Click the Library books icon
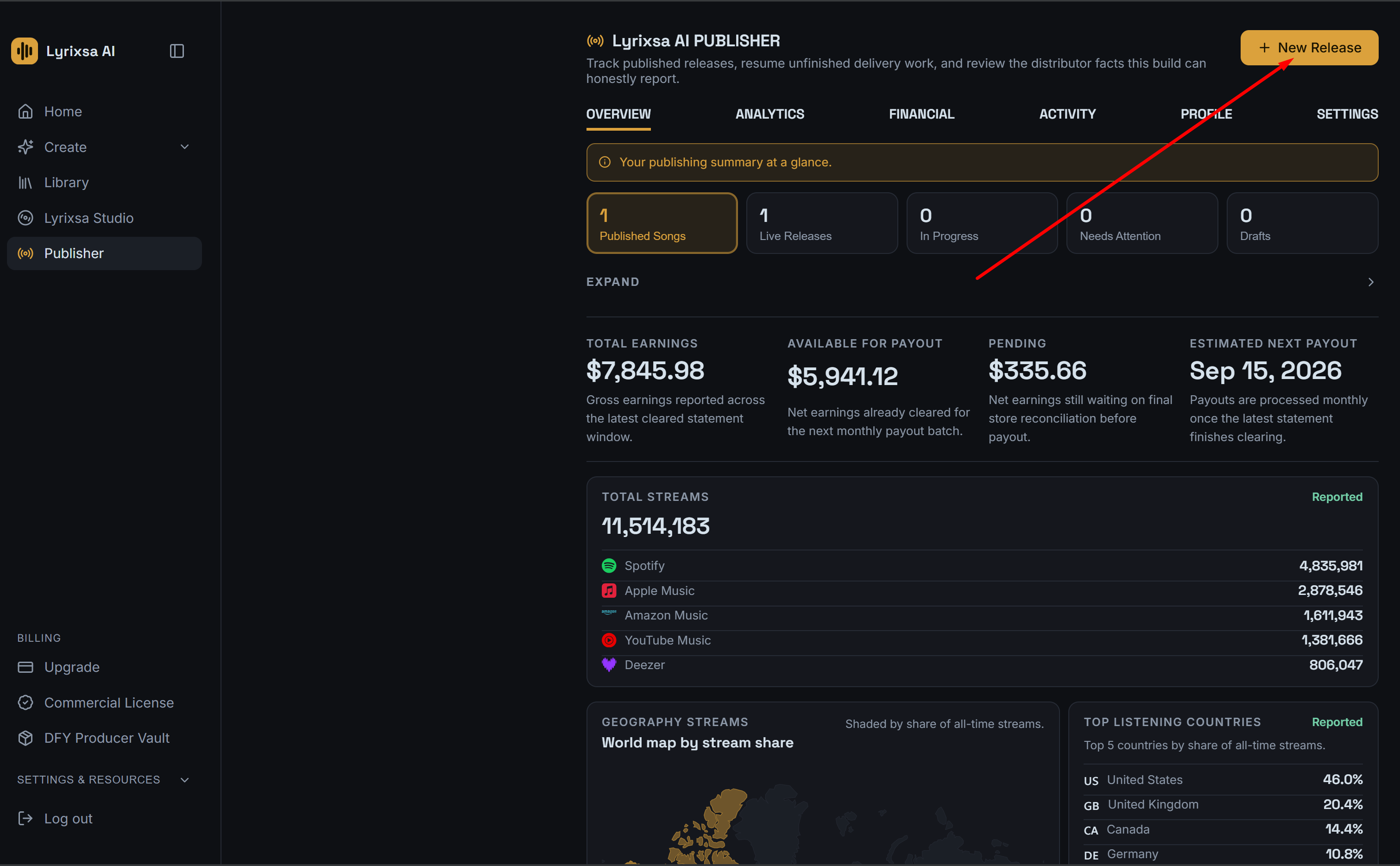Image resolution: width=1400 pixels, height=866 pixels. click(25, 183)
